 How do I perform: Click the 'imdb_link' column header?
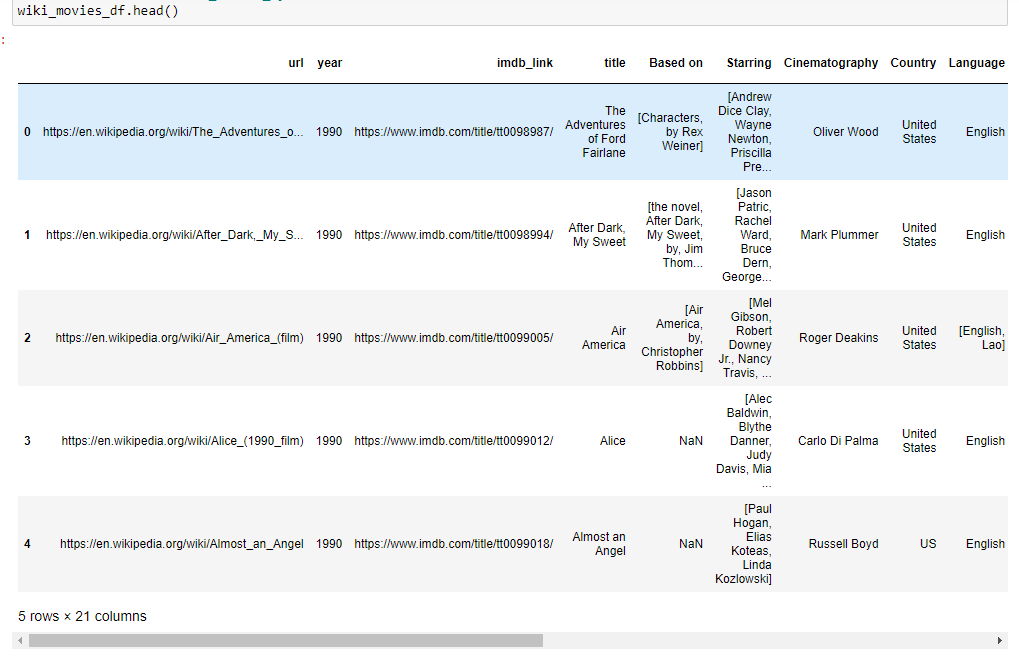[524, 63]
